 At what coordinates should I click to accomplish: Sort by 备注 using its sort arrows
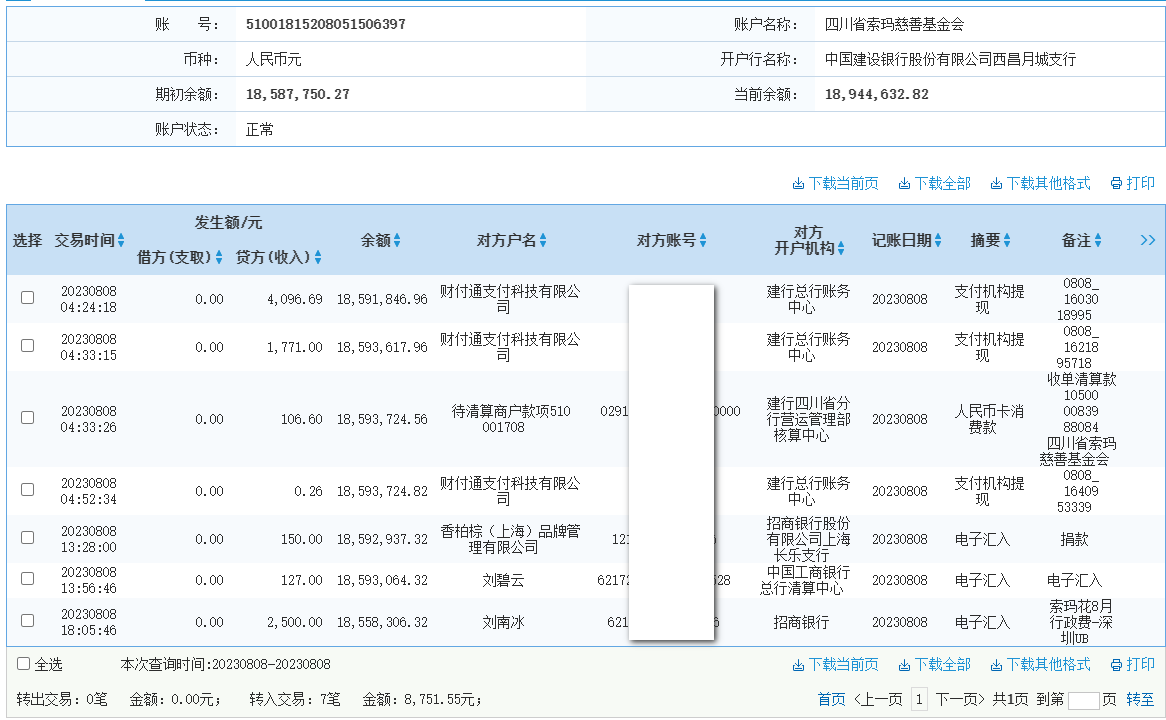[x=1098, y=240]
